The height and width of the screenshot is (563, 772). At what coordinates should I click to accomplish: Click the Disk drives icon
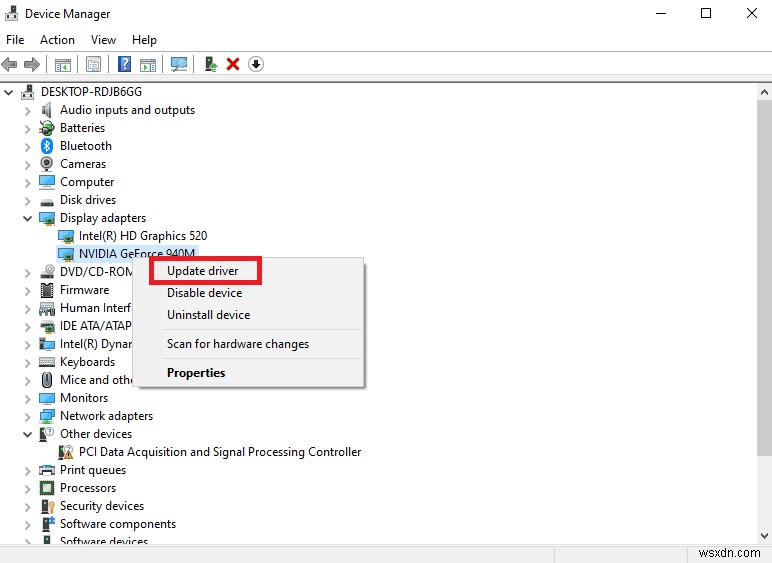[x=47, y=202]
